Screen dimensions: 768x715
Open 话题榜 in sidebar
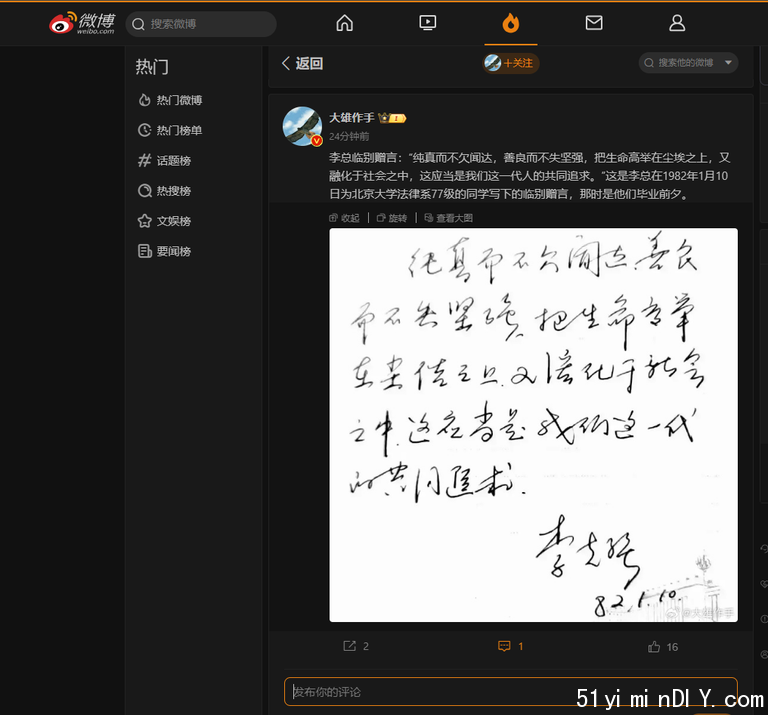(x=165, y=161)
